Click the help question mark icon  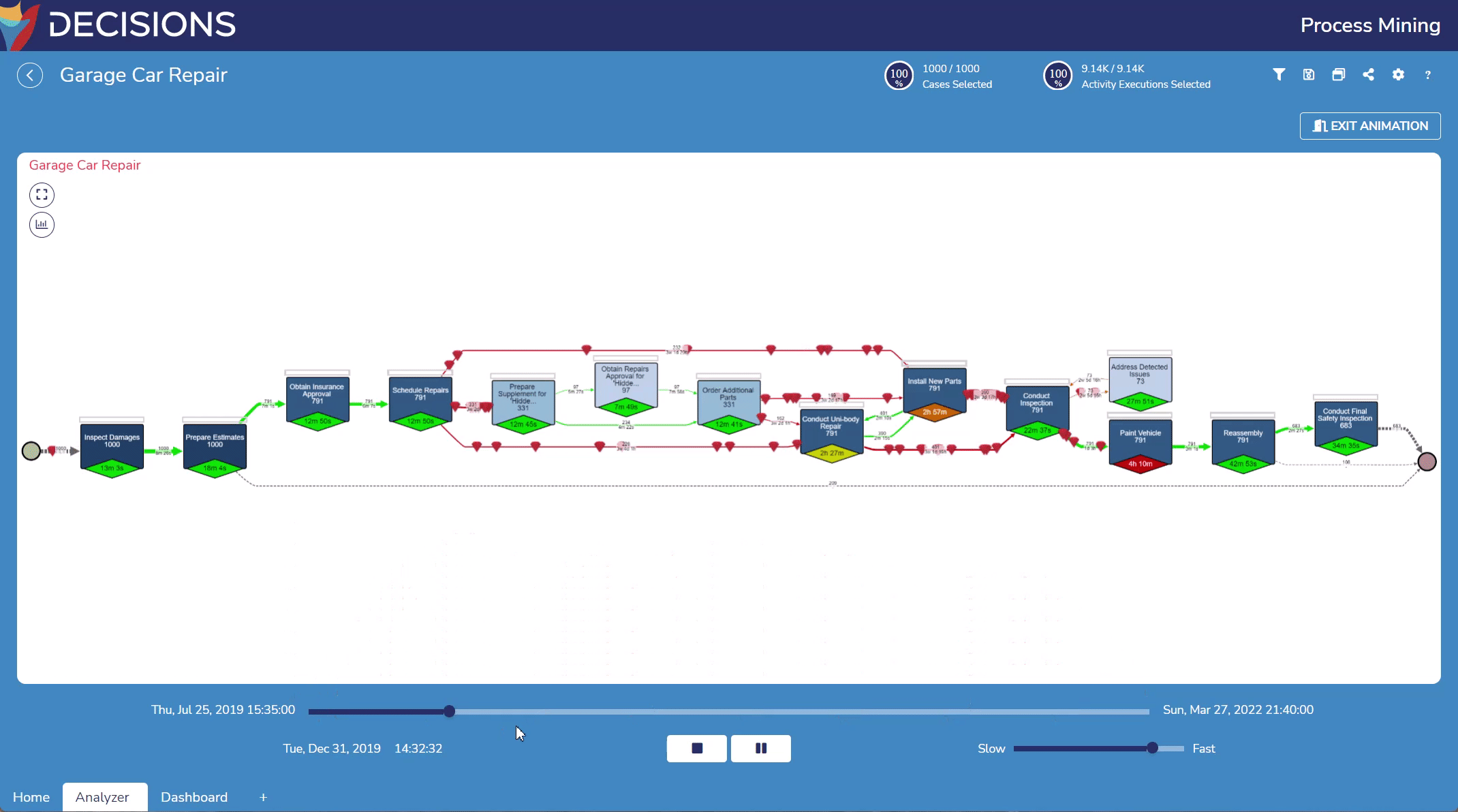tap(1428, 75)
